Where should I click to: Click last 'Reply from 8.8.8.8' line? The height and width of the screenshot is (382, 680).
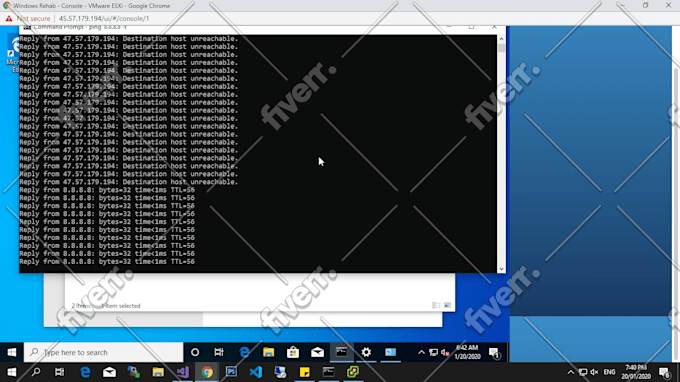click(x=107, y=261)
